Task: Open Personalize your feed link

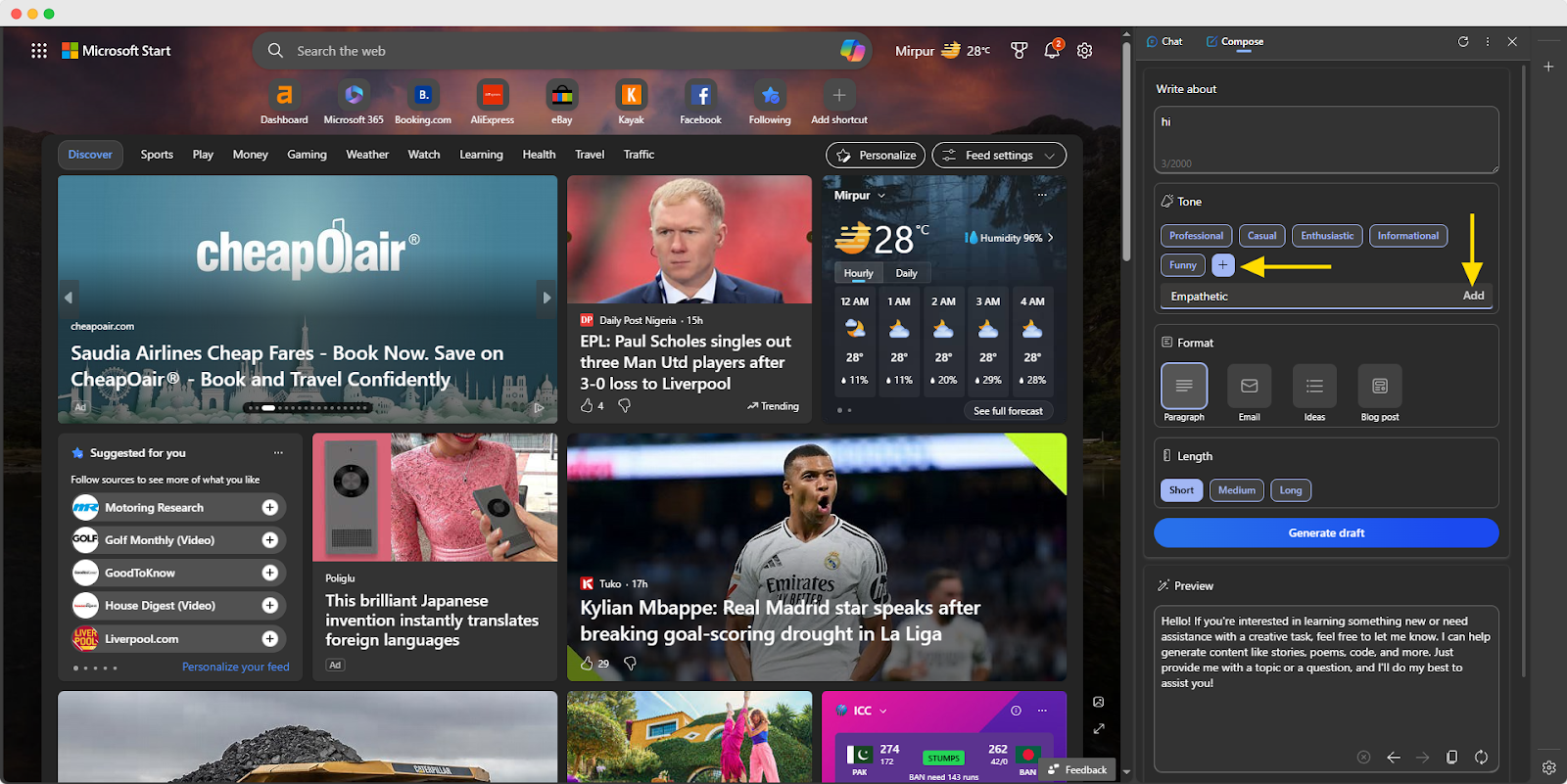Action: coord(236,667)
